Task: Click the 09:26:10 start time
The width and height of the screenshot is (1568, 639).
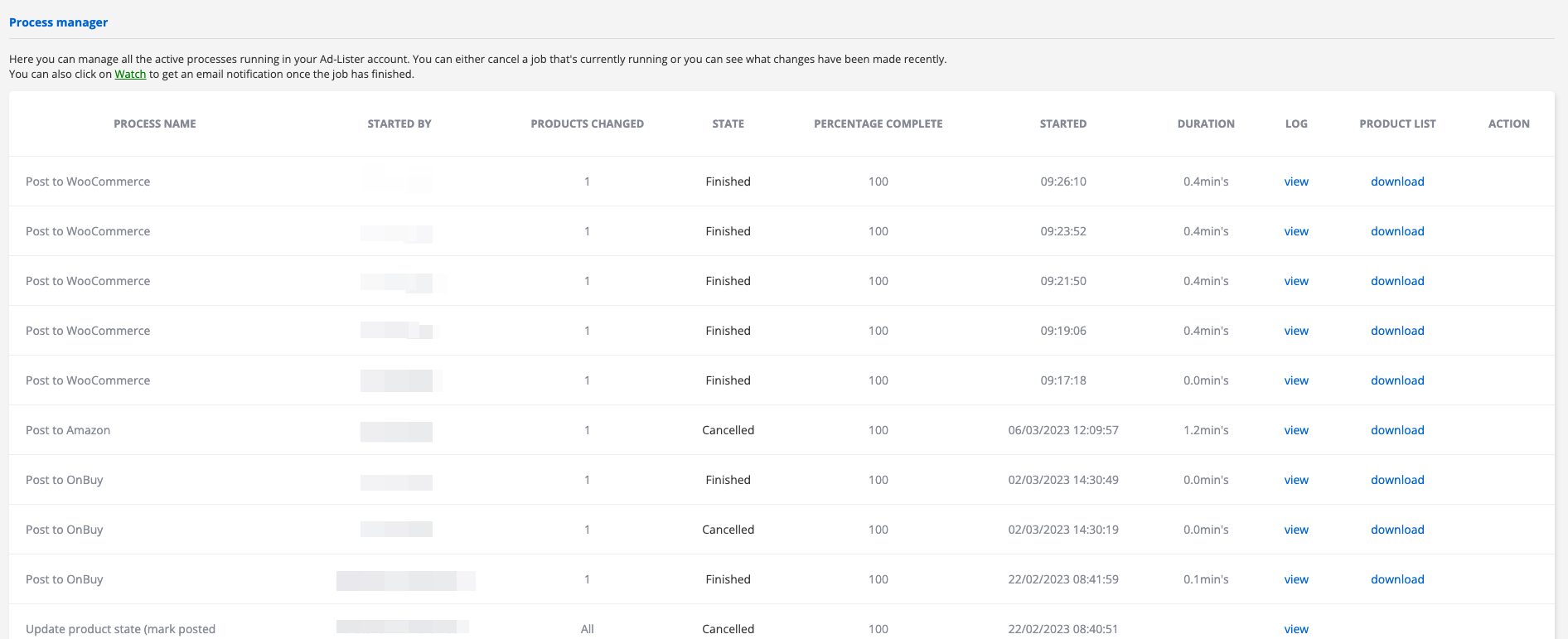Action: pyautogui.click(x=1063, y=182)
